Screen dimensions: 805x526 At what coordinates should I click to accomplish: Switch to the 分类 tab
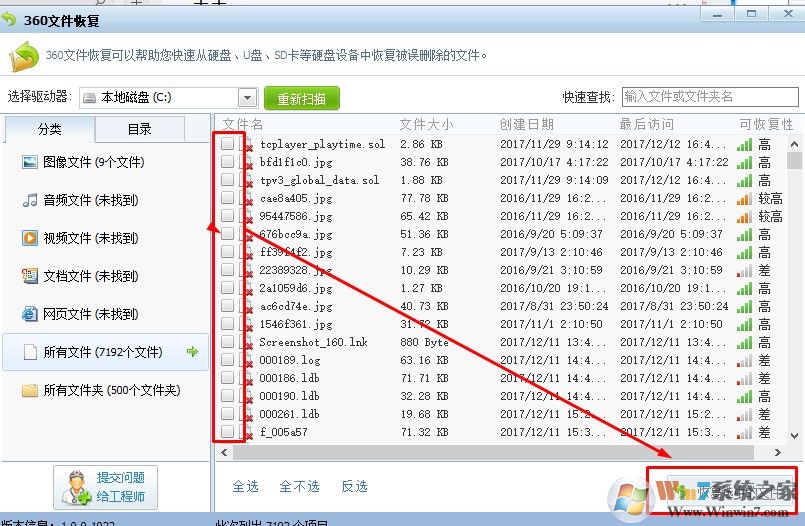pyautogui.click(x=49, y=129)
